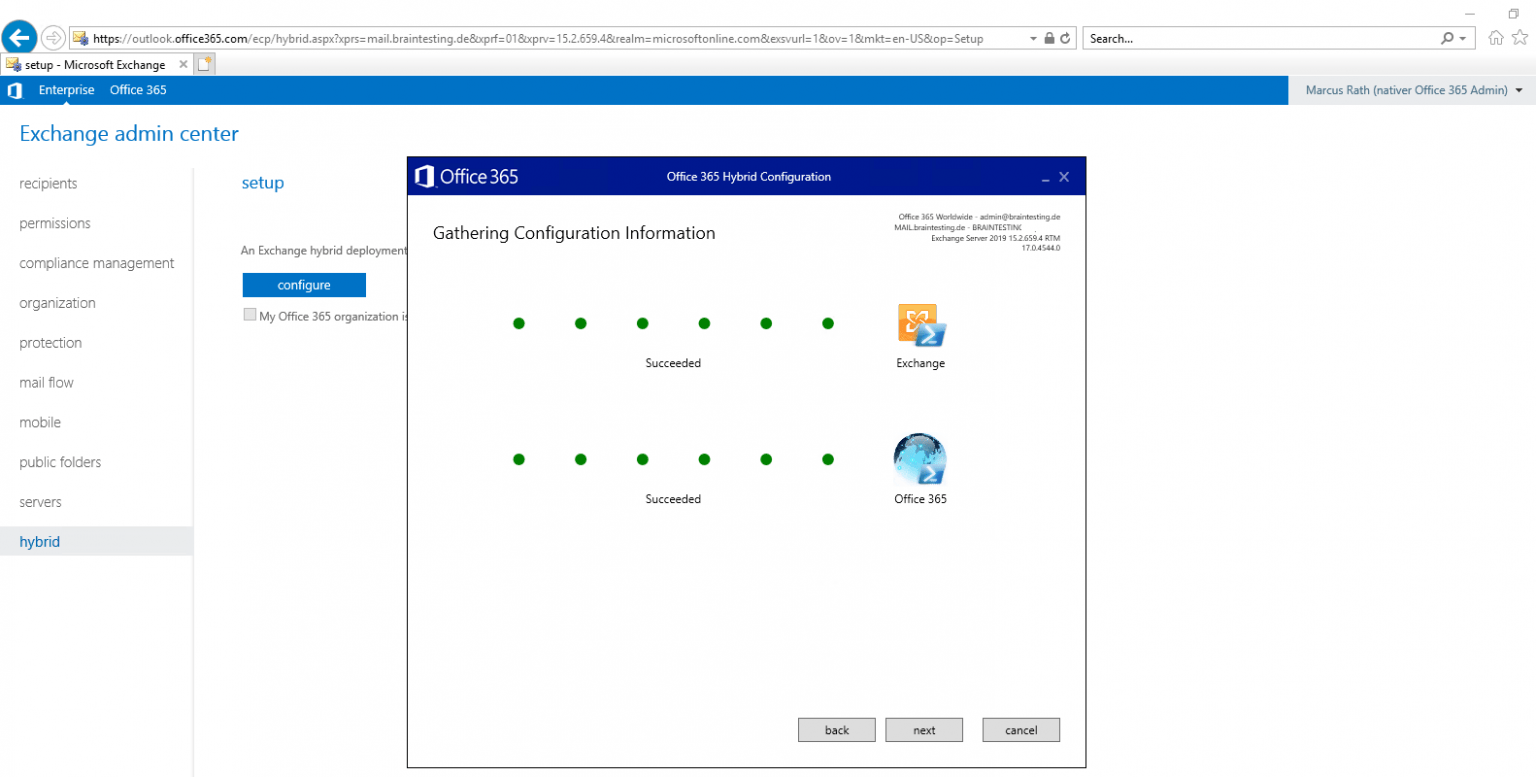
Task: Click the second Succeeded progress indicator dots
Action: (673, 460)
